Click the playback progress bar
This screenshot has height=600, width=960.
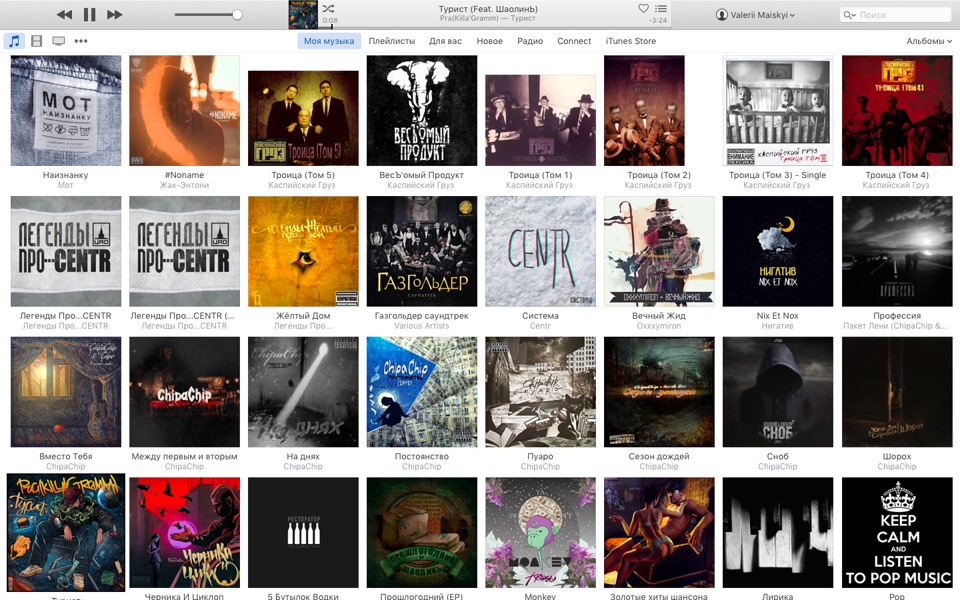[493, 28]
